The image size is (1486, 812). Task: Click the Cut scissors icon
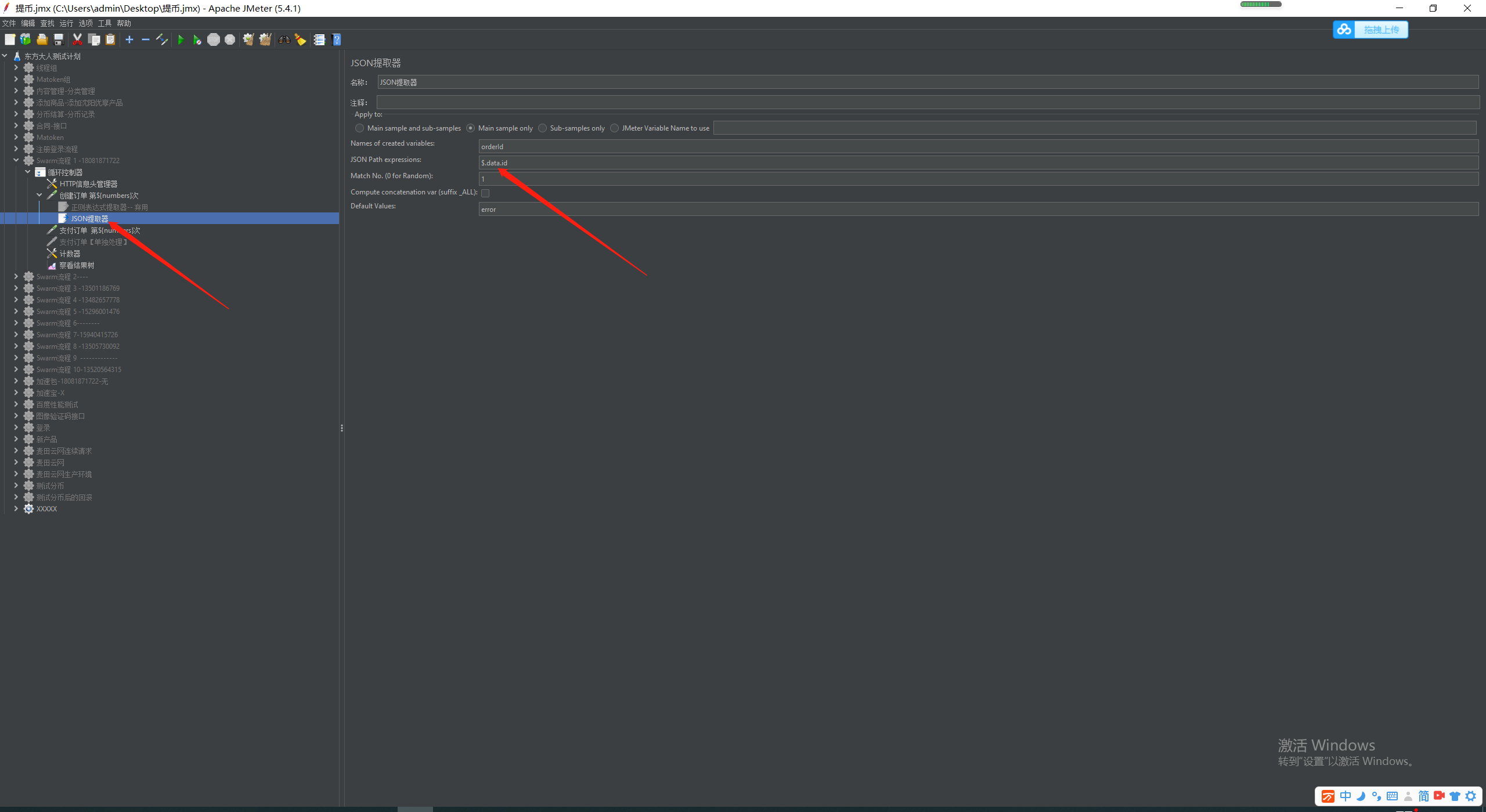[x=77, y=39]
